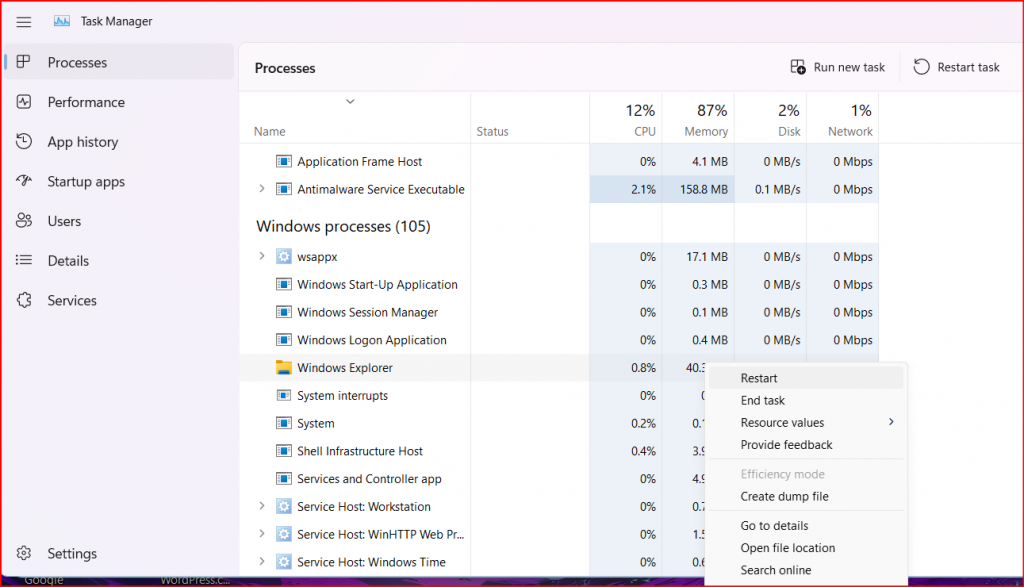Screen dimensions: 1024x587
Task: Expand Service Host: Windows Time
Action: click(x=262, y=562)
